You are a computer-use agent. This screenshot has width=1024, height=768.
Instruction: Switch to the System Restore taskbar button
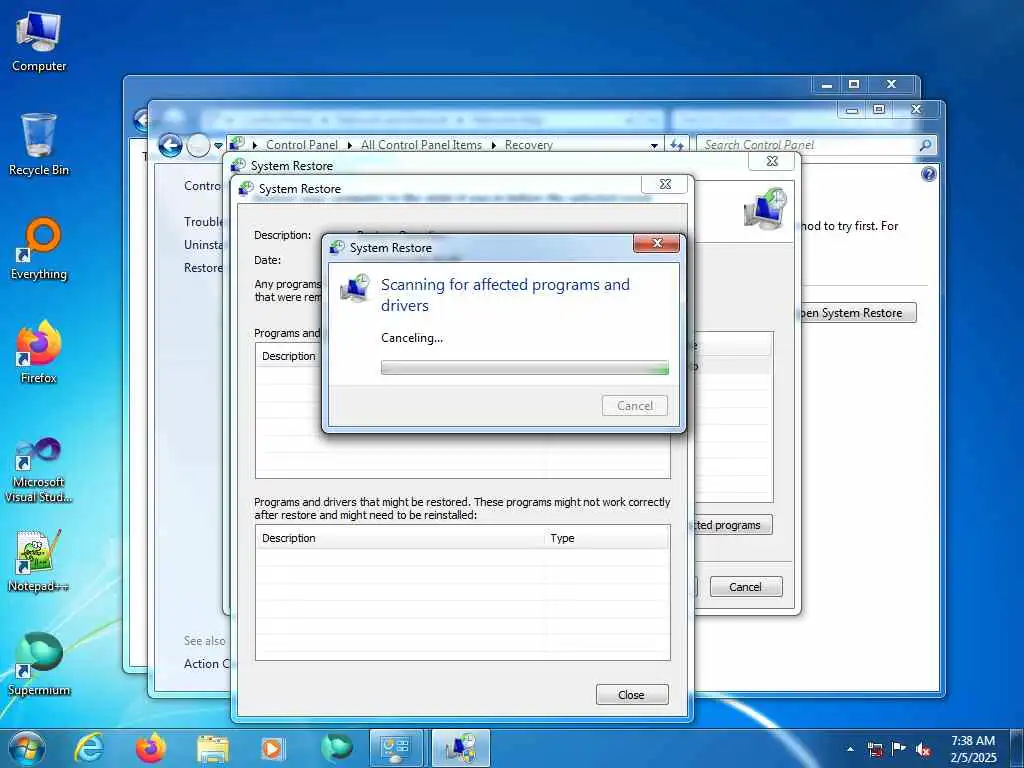coord(461,748)
